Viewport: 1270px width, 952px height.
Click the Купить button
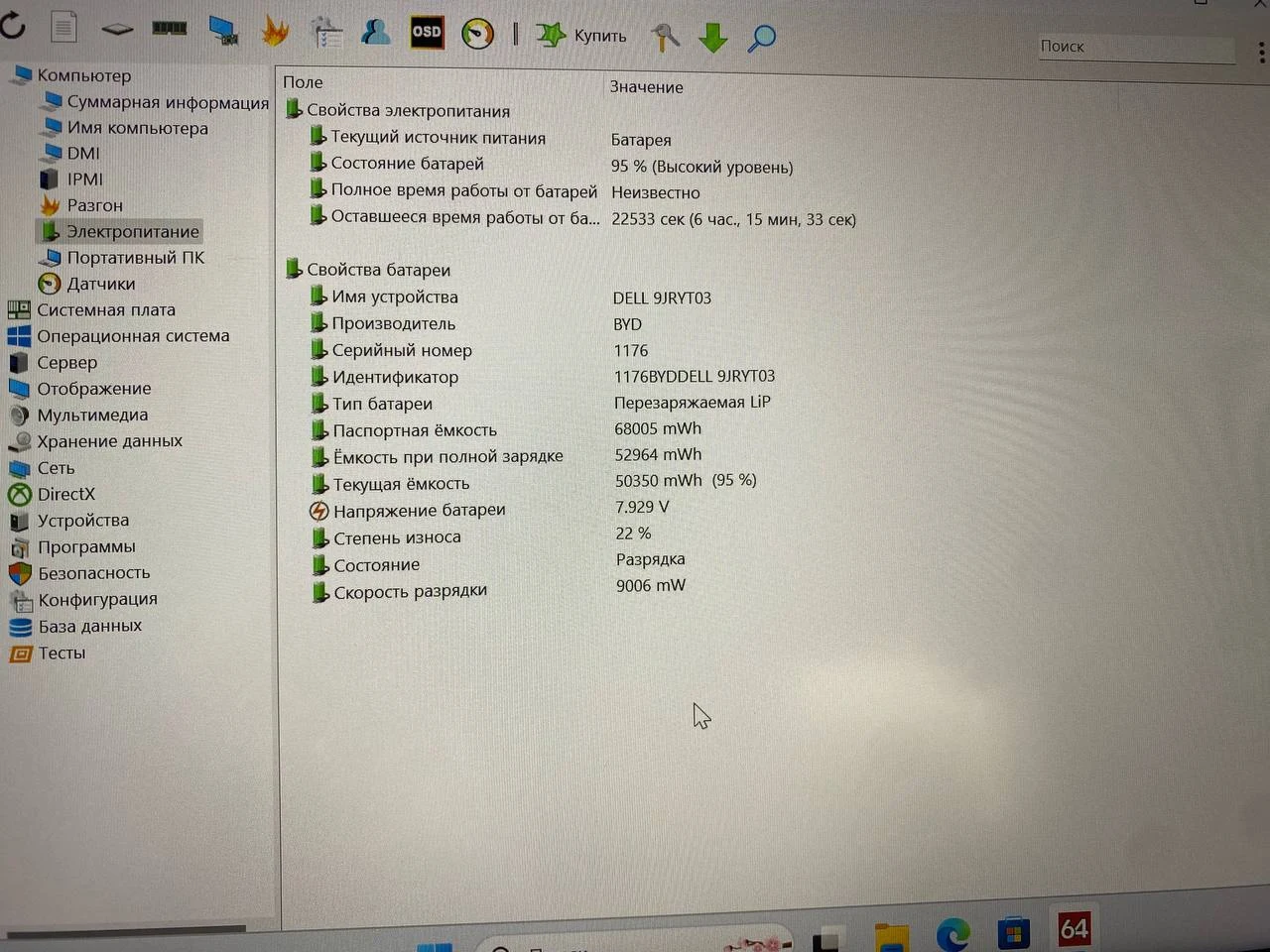tap(581, 36)
